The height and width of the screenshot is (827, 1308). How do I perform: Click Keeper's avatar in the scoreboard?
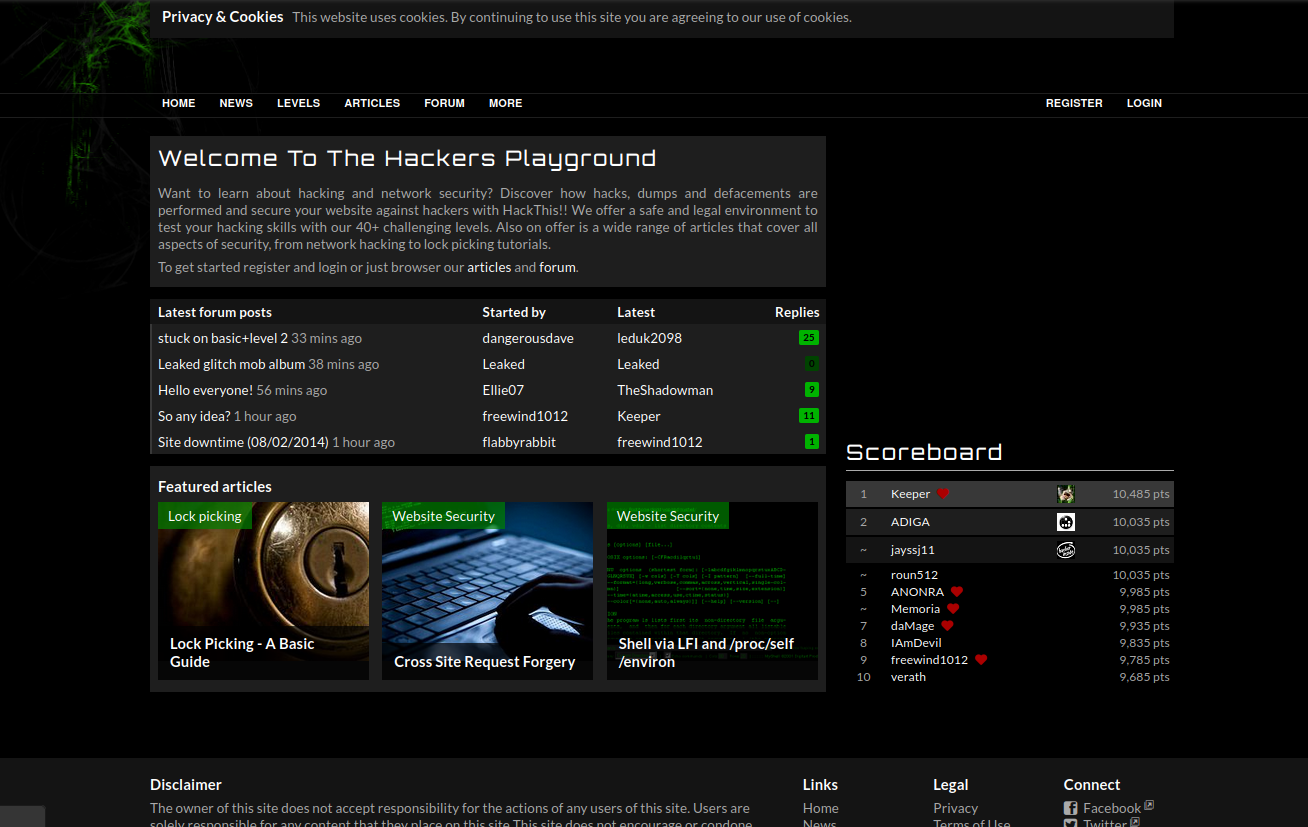(1065, 494)
